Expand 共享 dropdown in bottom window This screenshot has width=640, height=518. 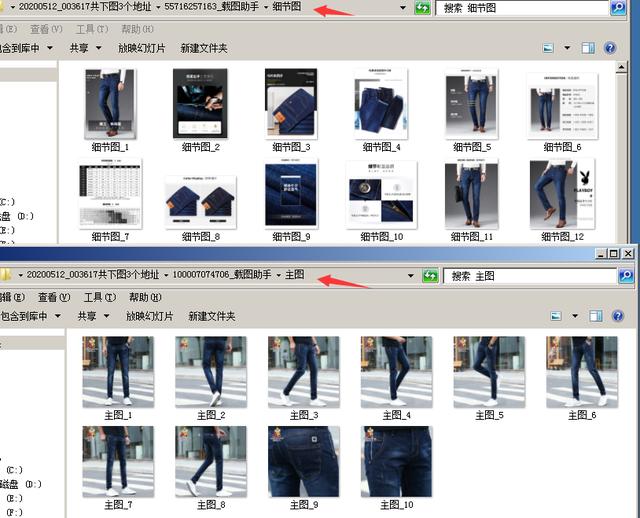[x=106, y=316]
